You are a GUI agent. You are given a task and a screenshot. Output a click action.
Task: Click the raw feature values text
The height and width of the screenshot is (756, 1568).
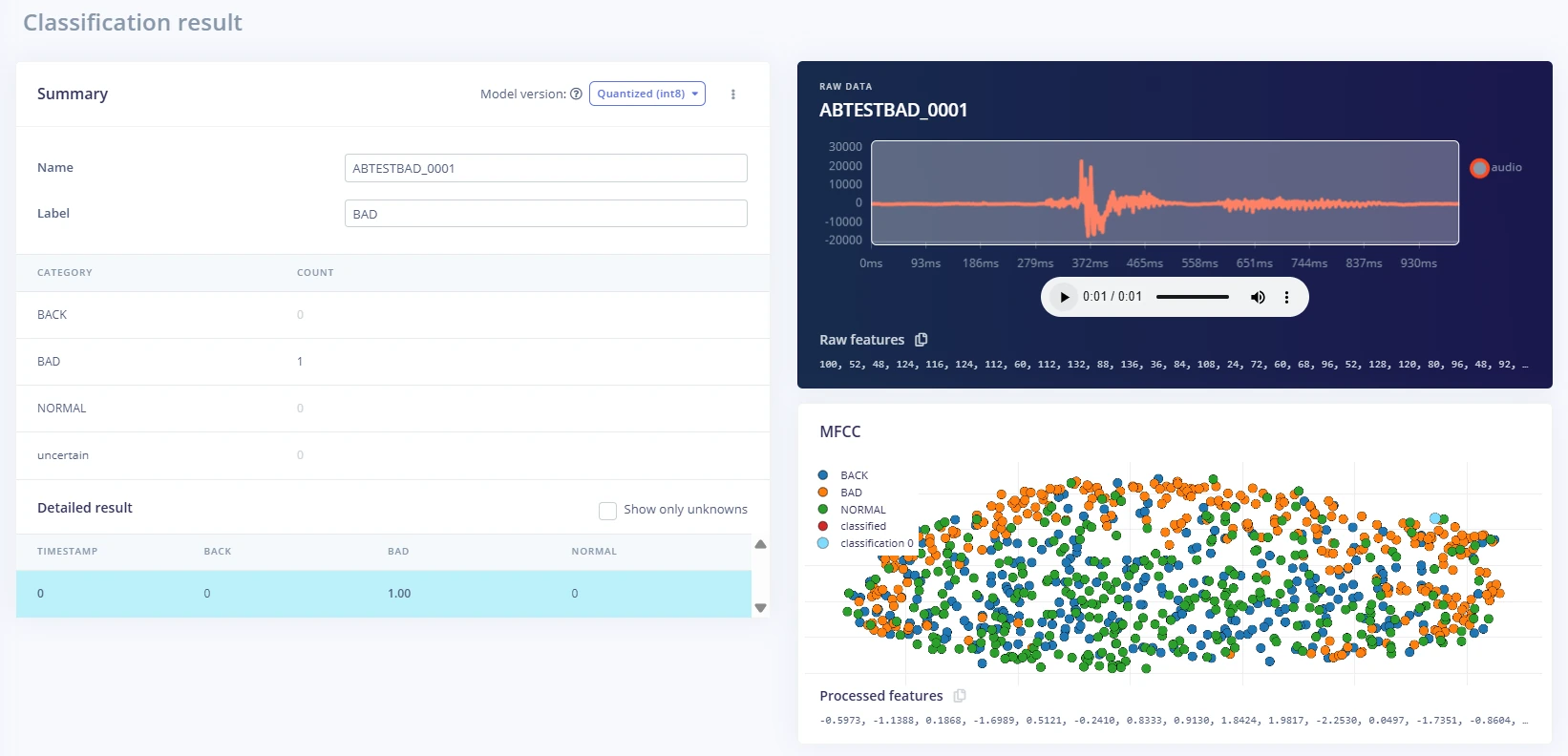(x=1174, y=365)
